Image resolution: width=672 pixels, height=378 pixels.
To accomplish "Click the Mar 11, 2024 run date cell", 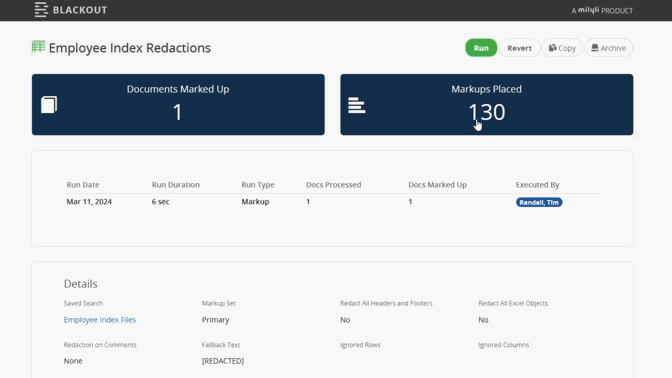I will 89,201.
